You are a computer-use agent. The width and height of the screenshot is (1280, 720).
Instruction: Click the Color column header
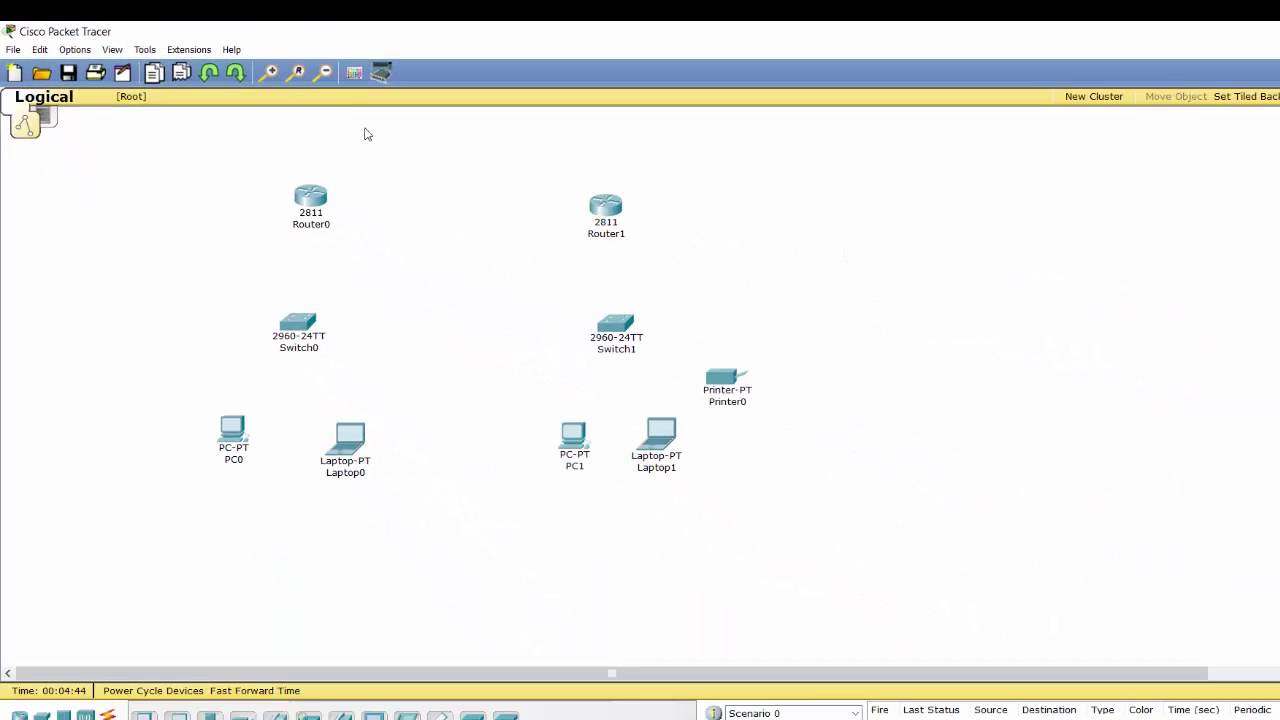coord(1141,710)
